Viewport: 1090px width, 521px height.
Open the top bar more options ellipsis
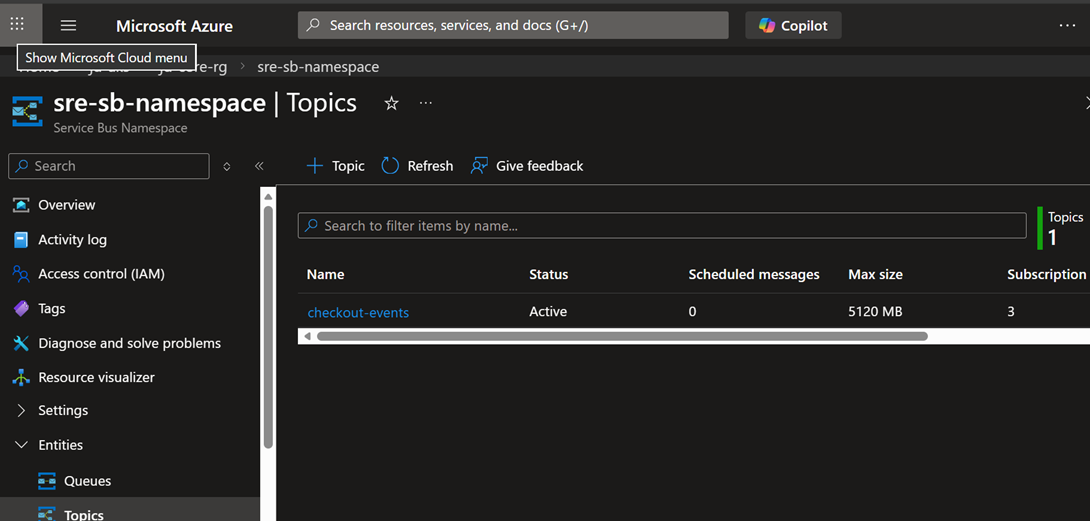click(x=1067, y=25)
